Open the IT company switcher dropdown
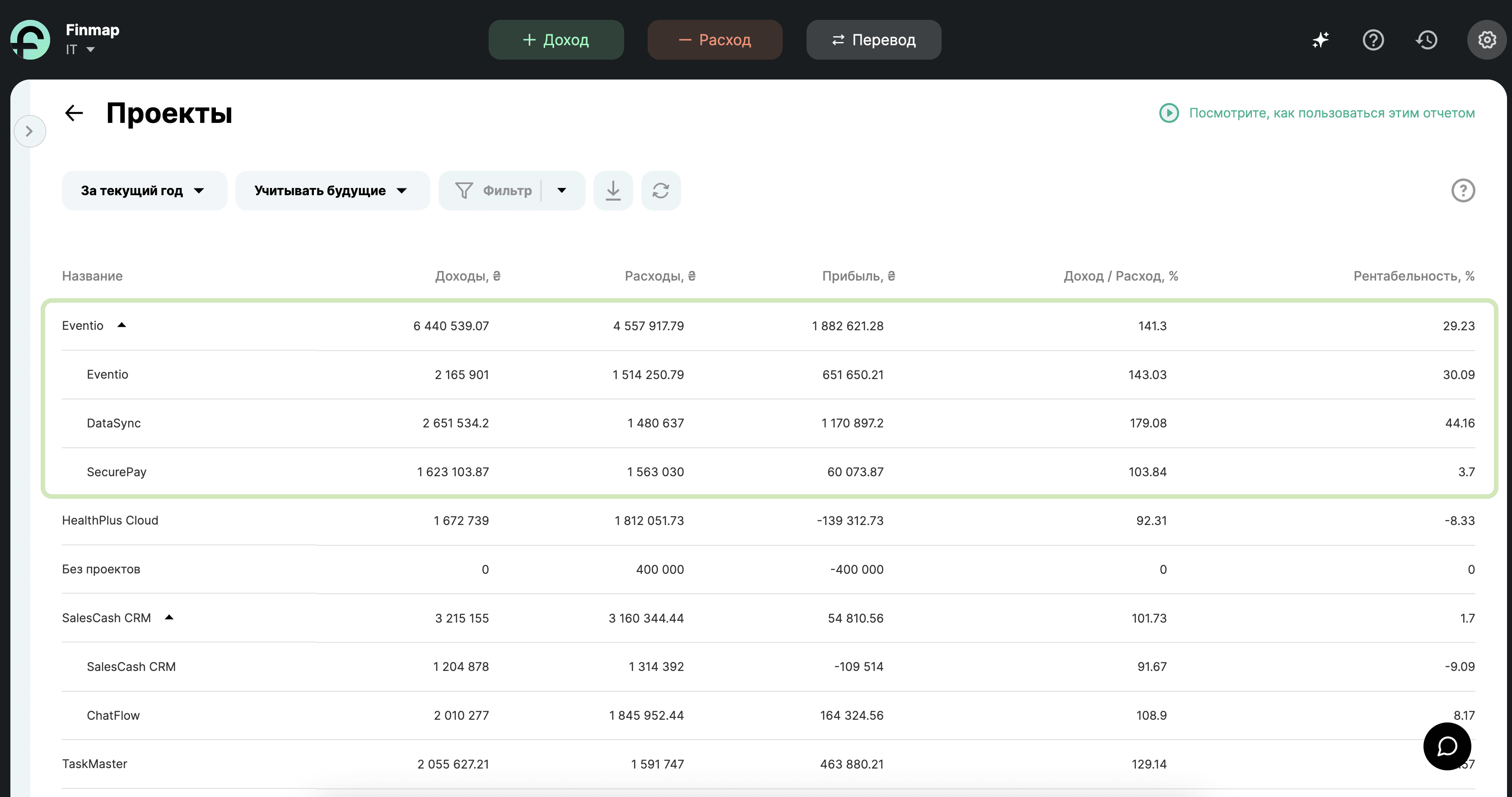This screenshot has width=1512, height=797. (80, 50)
